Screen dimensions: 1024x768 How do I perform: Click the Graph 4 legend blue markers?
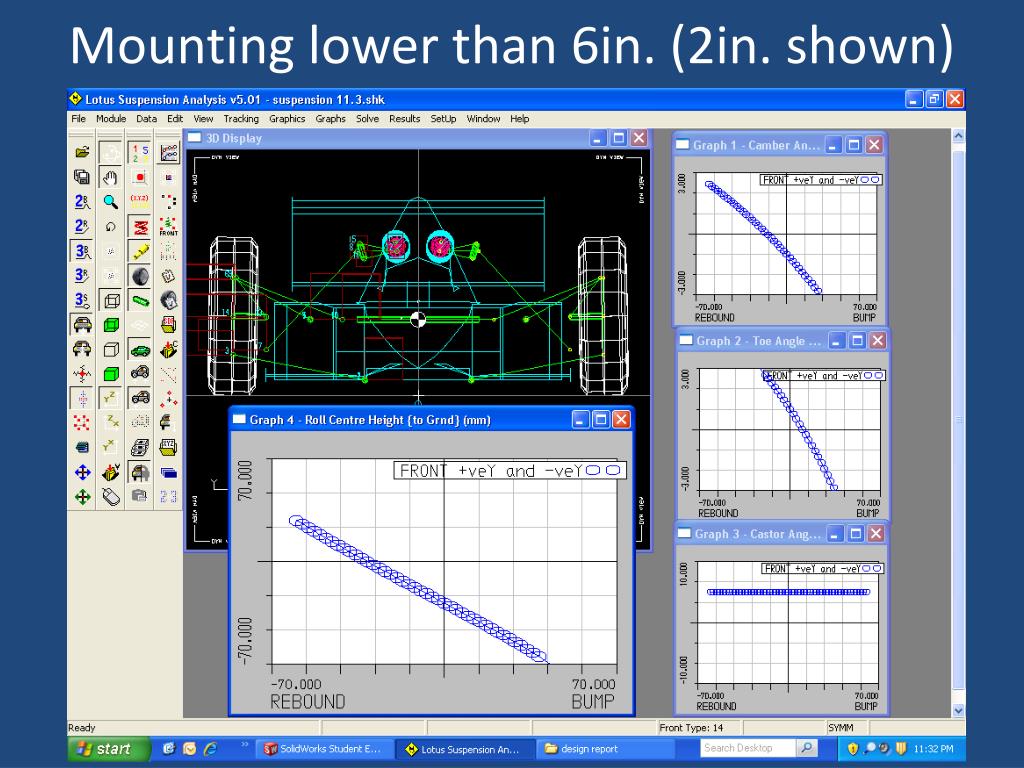(x=603, y=470)
